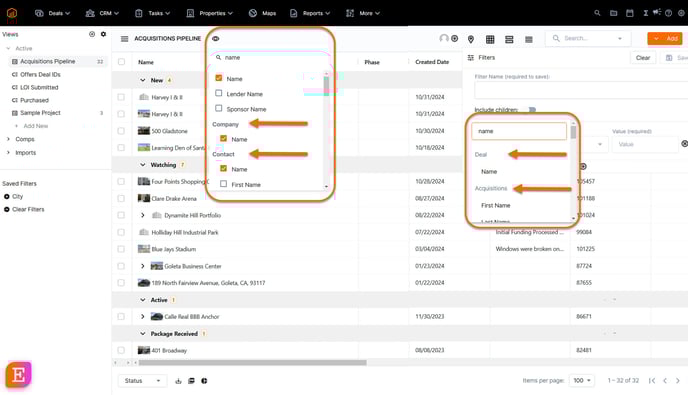Click the hamburger icon beside Acquisitions Pipeline title

click(125, 39)
